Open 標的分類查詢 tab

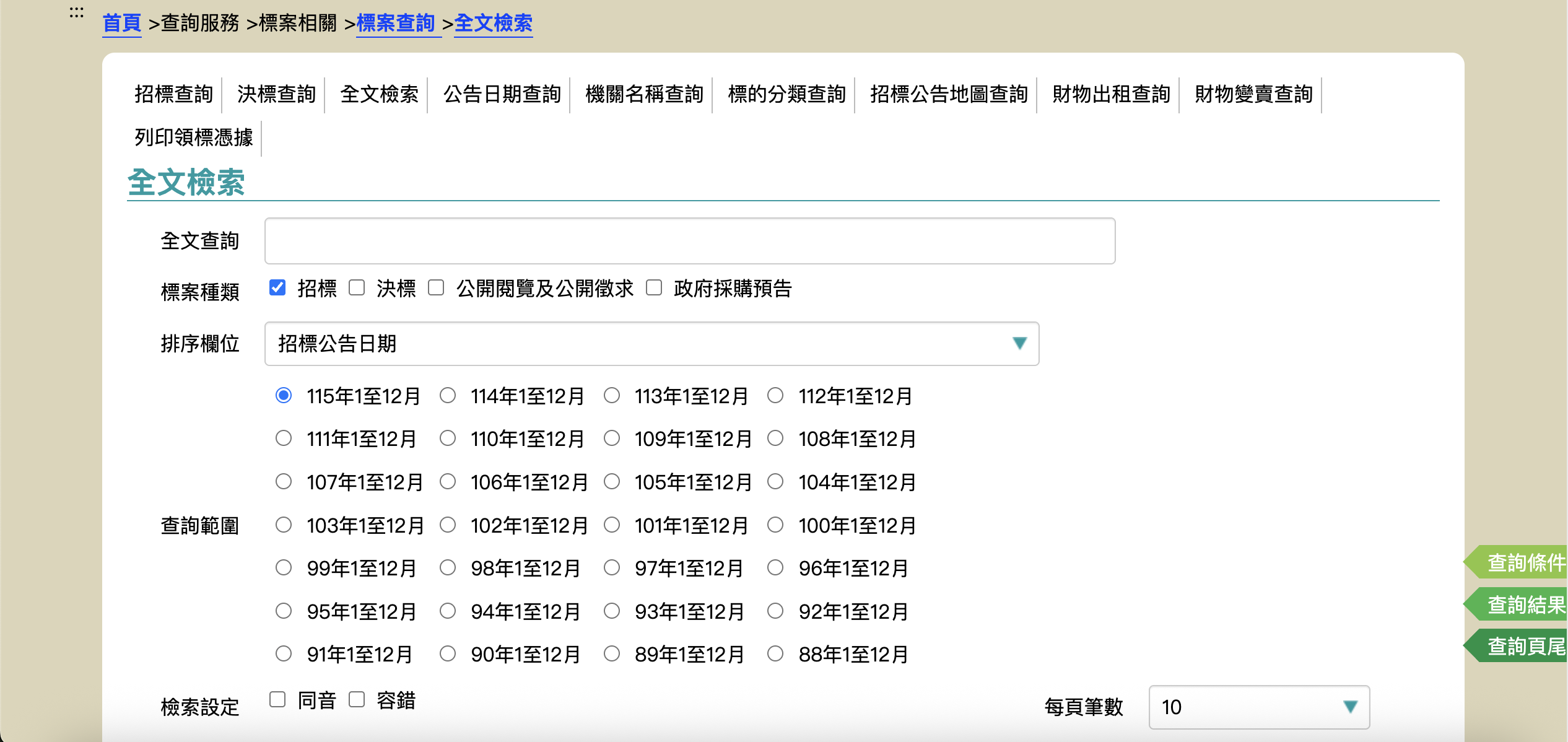click(787, 94)
